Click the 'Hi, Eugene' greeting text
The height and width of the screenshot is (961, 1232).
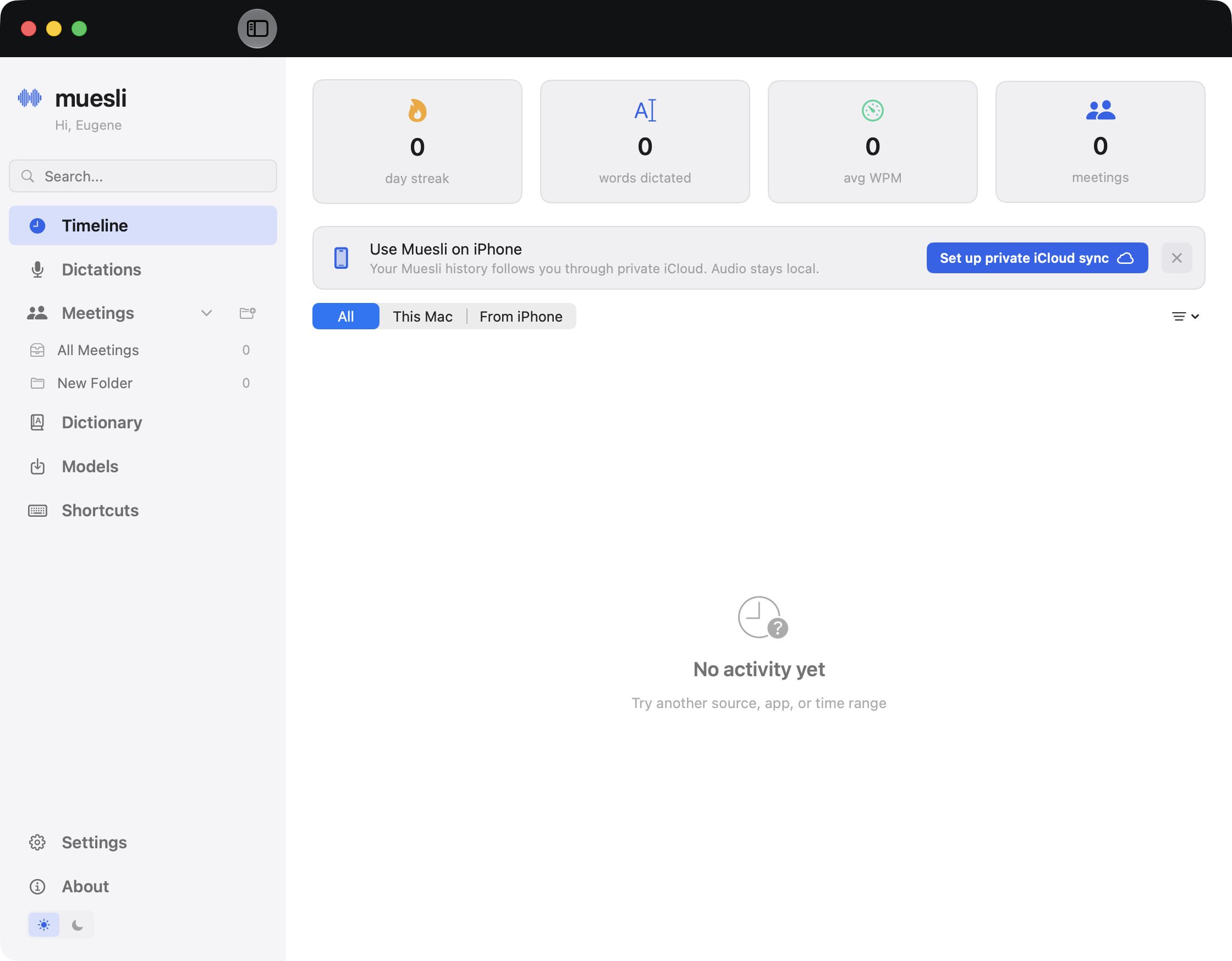(x=89, y=125)
